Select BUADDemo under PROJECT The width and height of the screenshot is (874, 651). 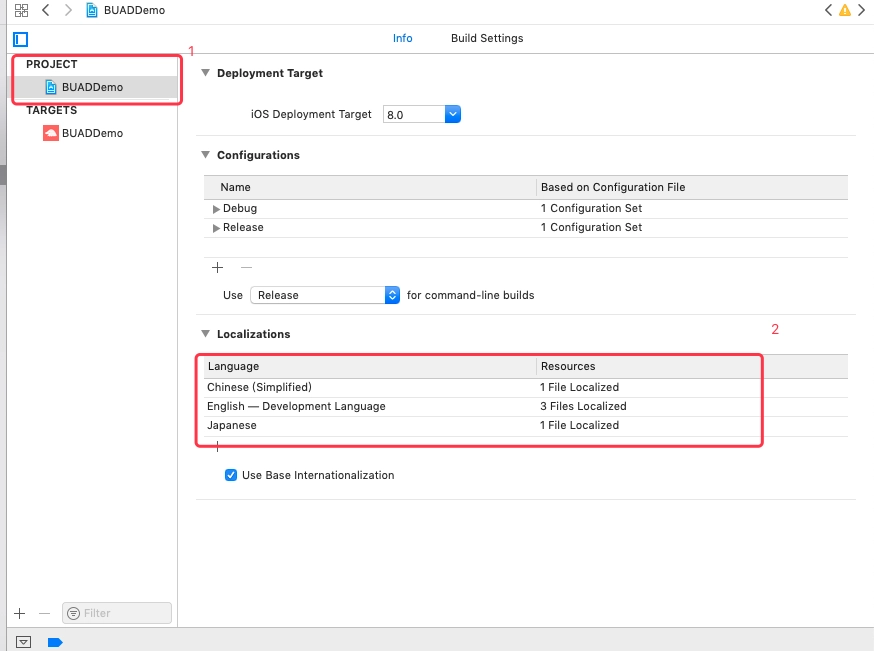tap(95, 87)
